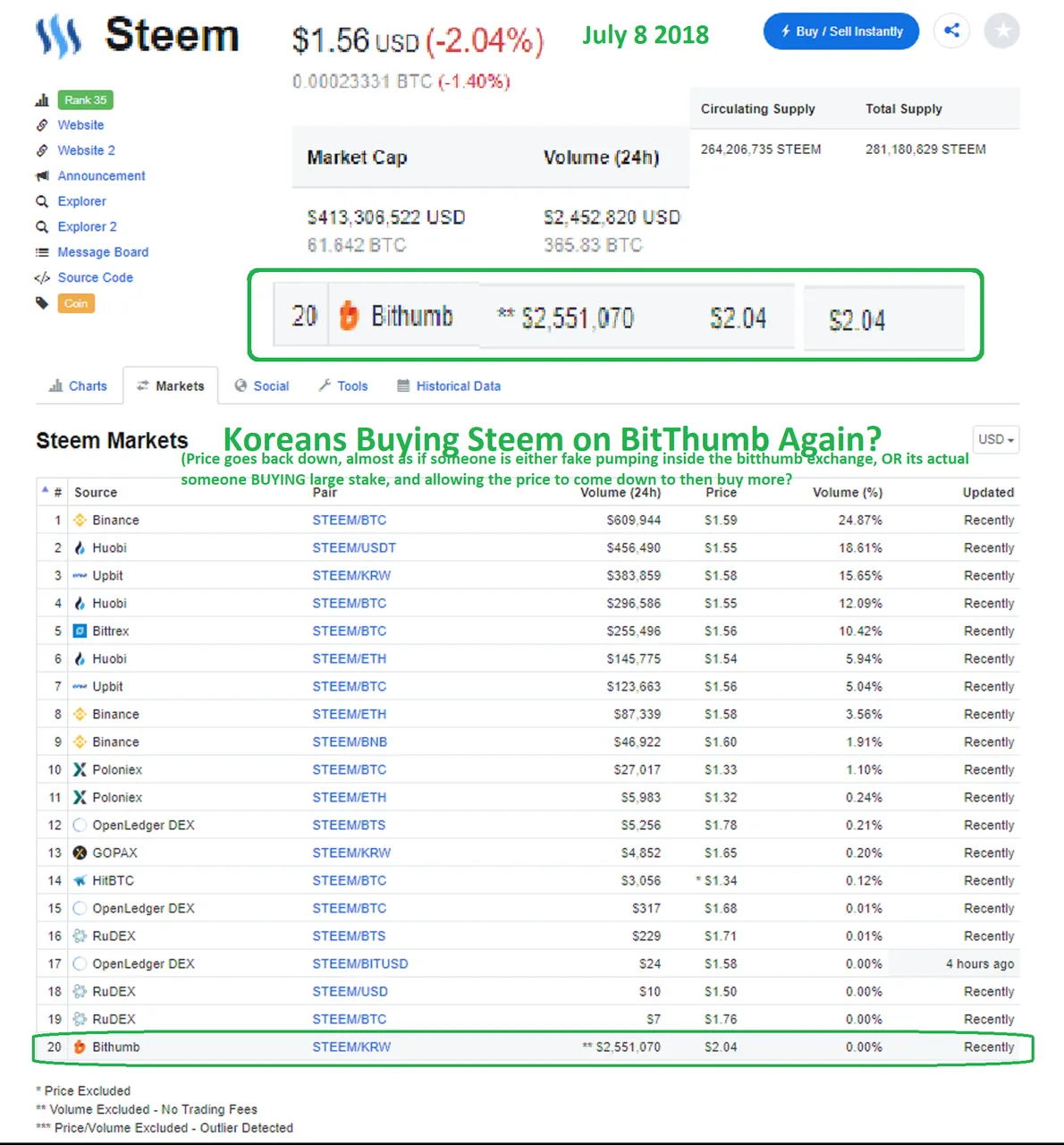Viewport: 1064px width, 1145px height.
Task: Click the share icon button
Action: coord(951,30)
